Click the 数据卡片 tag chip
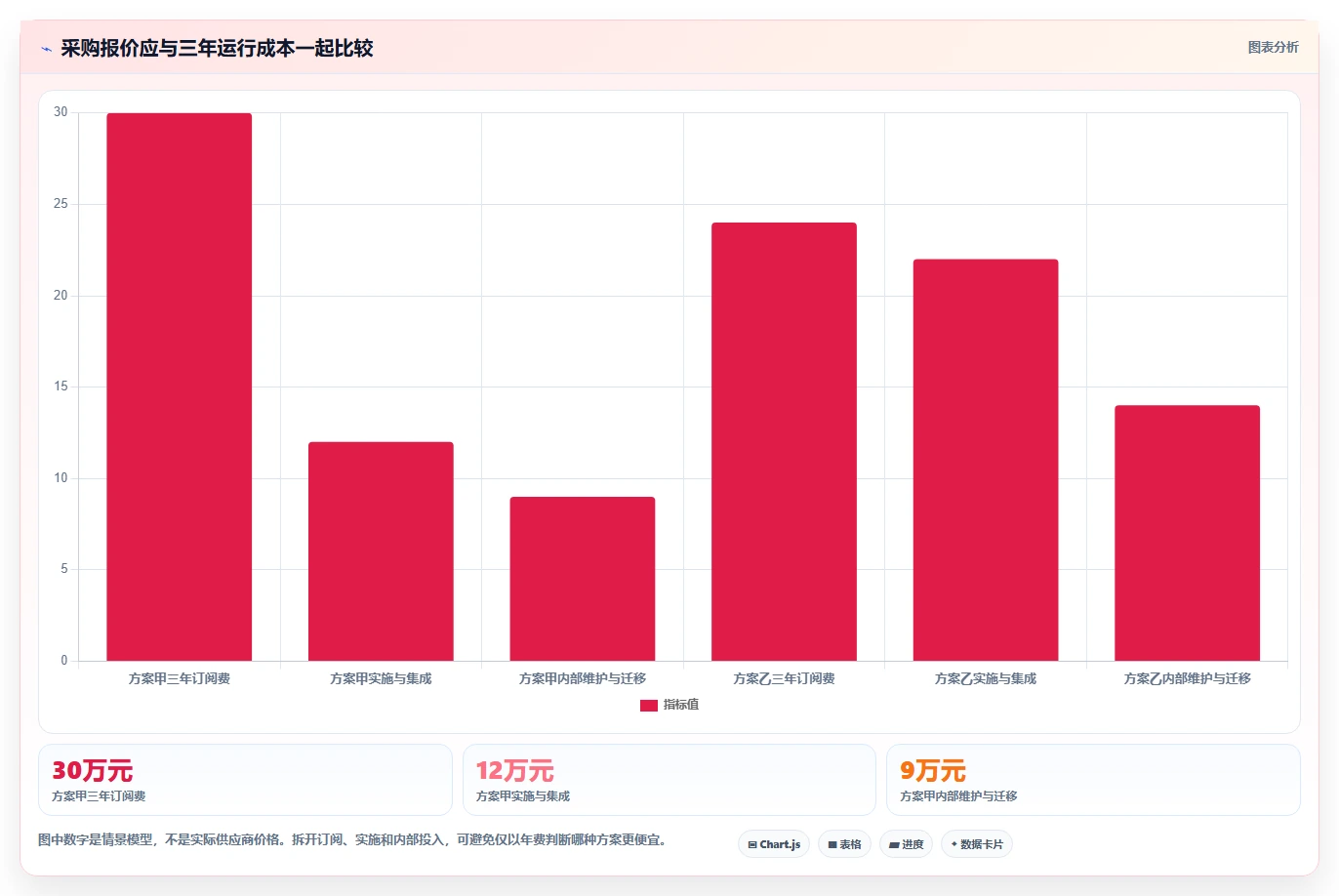Image resolution: width=1339 pixels, height=896 pixels. click(977, 844)
